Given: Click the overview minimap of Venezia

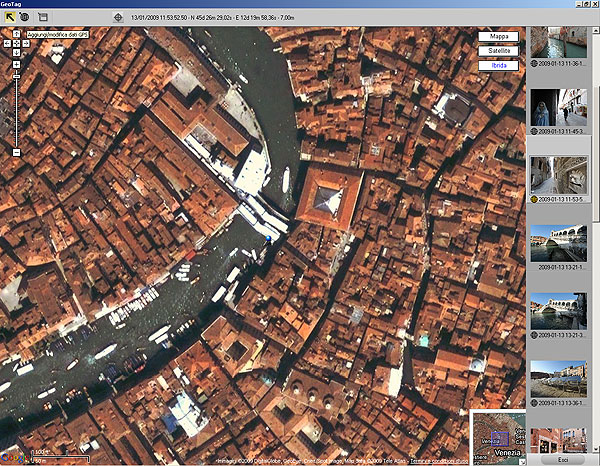Looking at the screenshot, I should (x=498, y=437).
